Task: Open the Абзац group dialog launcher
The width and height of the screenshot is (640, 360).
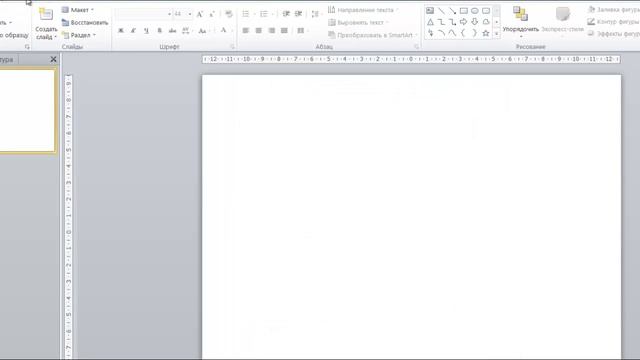Action: [x=416, y=47]
